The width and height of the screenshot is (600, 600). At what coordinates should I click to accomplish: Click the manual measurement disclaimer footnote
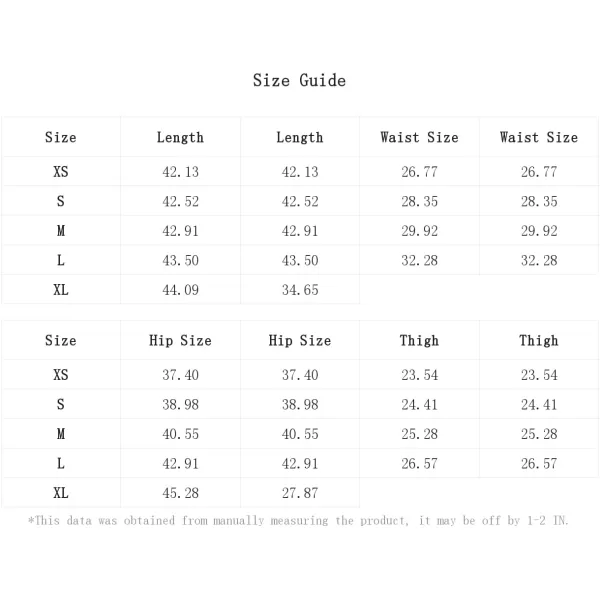click(x=298, y=520)
